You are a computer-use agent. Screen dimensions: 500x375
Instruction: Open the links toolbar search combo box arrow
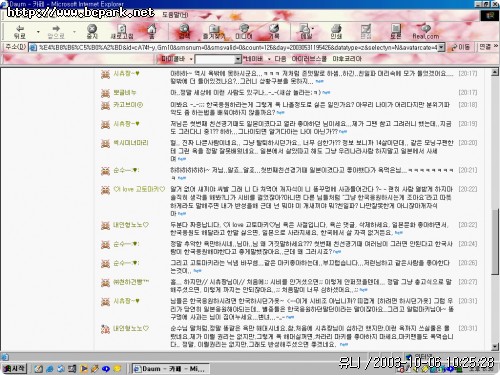point(238,59)
